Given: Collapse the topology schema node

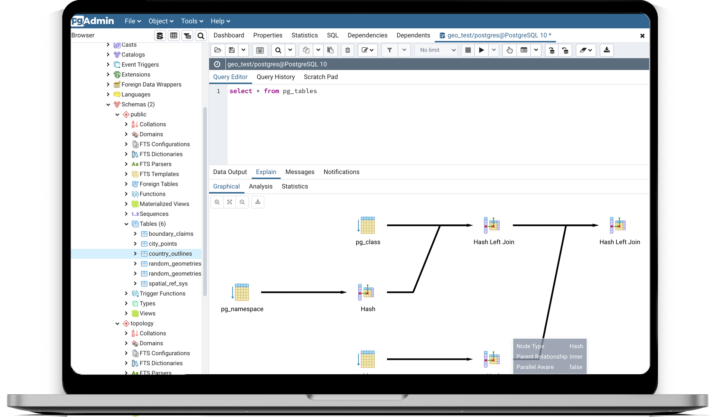Looking at the screenshot, I should coord(117,323).
